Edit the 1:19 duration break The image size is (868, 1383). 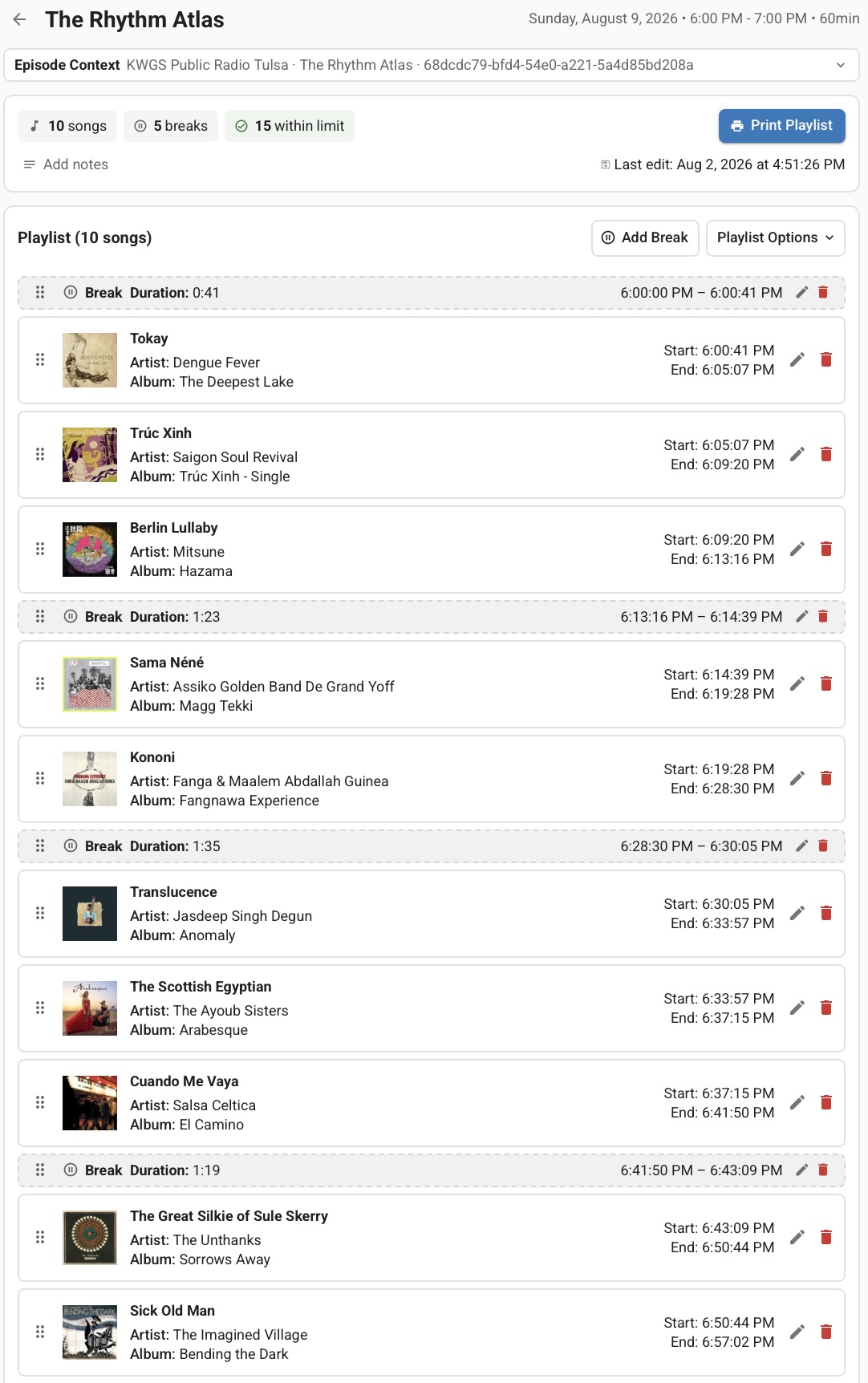[801, 1170]
